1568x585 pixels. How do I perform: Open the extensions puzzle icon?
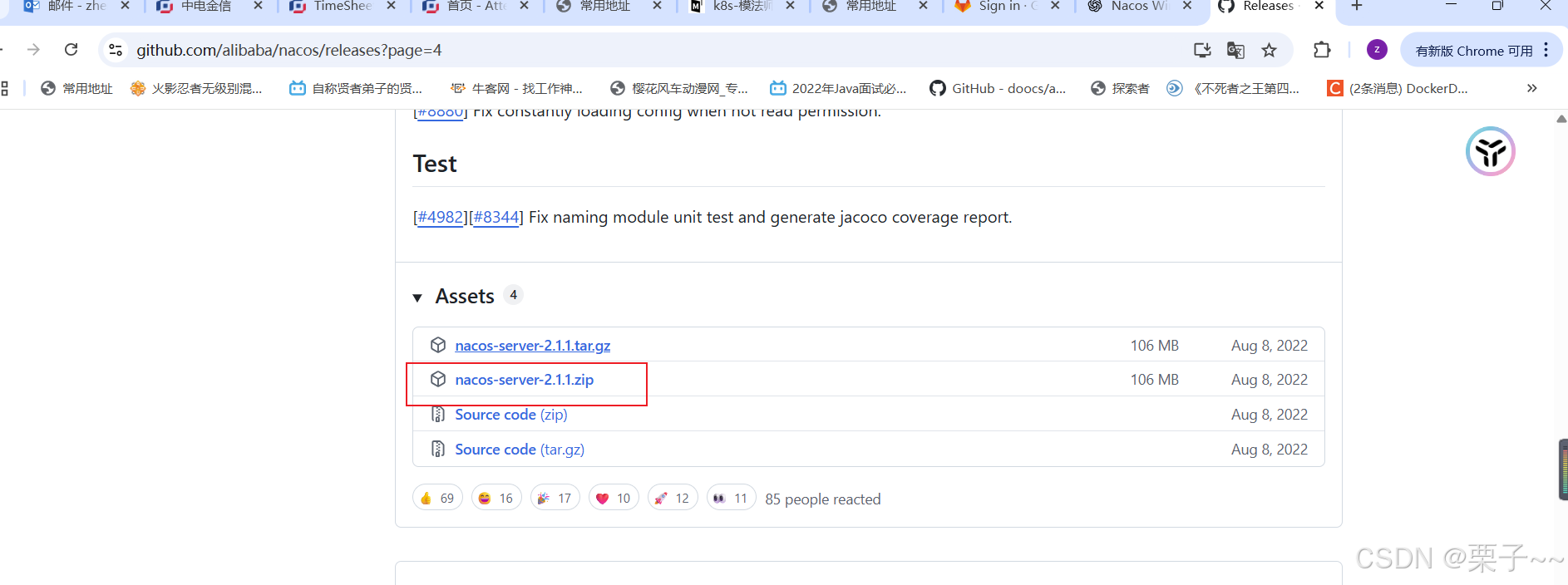click(x=1322, y=50)
